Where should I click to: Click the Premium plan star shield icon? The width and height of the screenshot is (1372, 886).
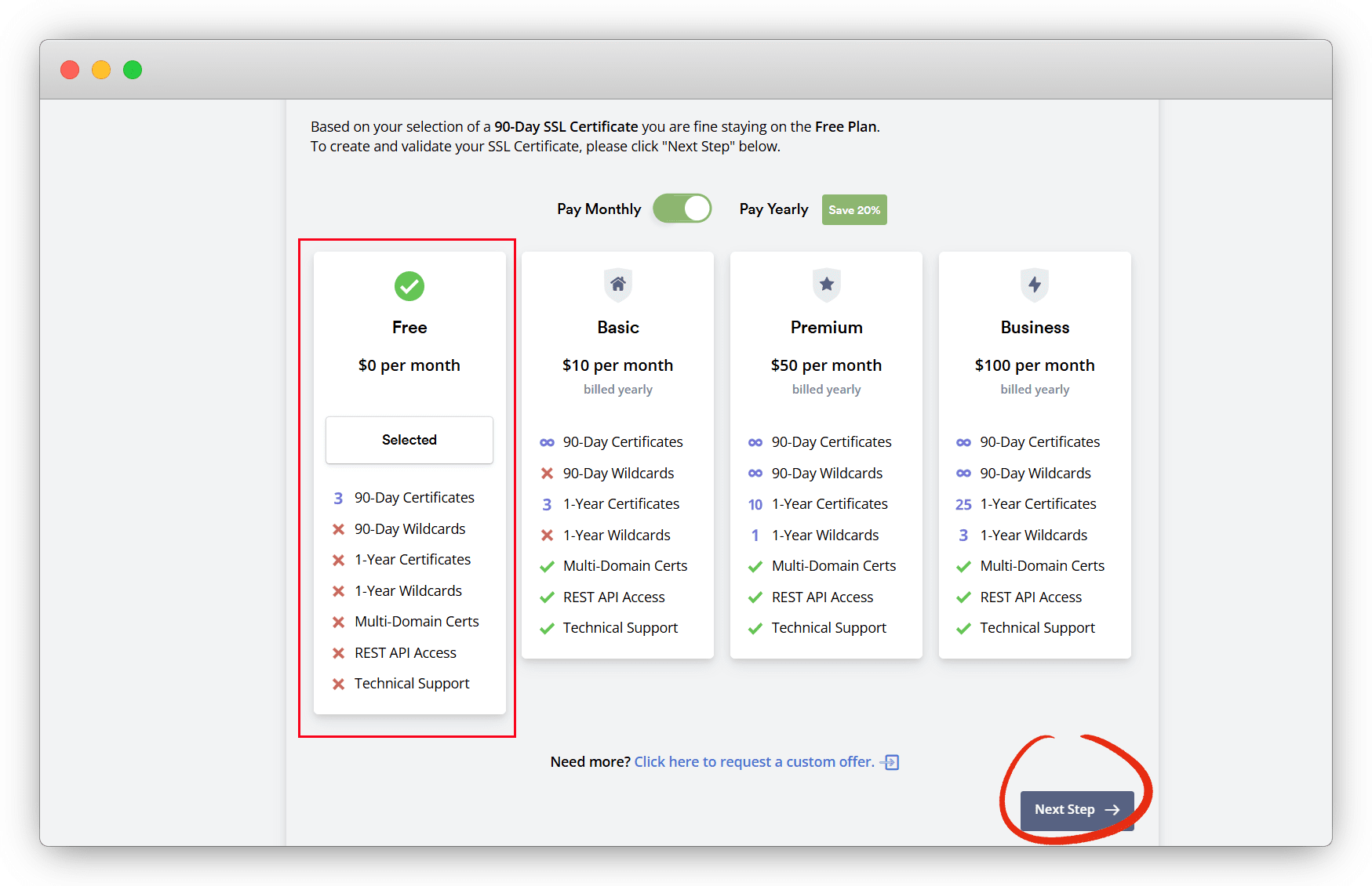click(x=826, y=285)
